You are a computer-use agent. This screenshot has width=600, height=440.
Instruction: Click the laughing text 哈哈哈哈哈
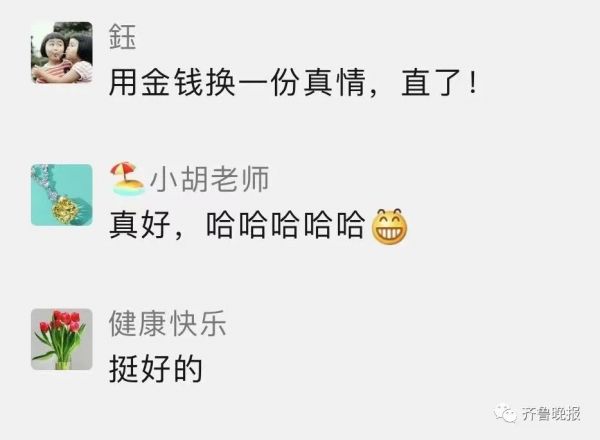285,225
